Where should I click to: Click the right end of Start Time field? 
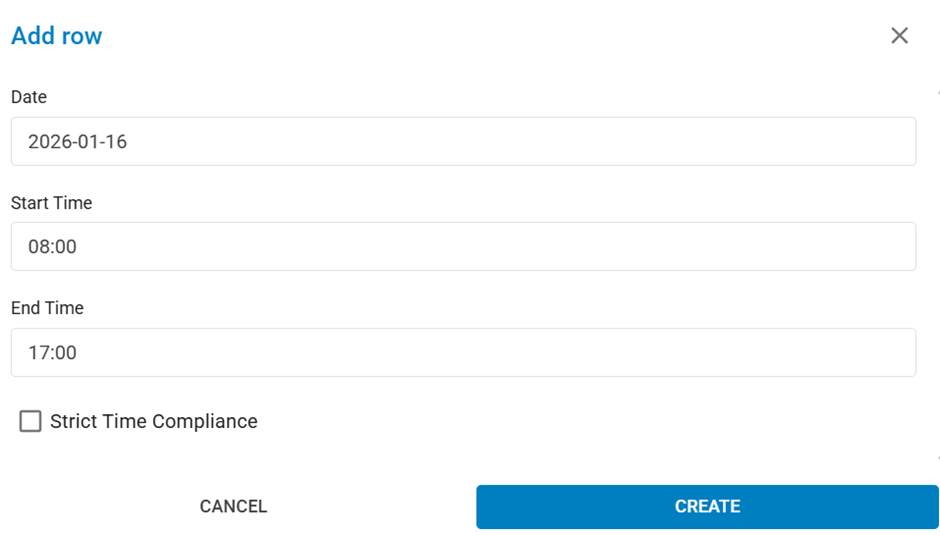(895, 246)
